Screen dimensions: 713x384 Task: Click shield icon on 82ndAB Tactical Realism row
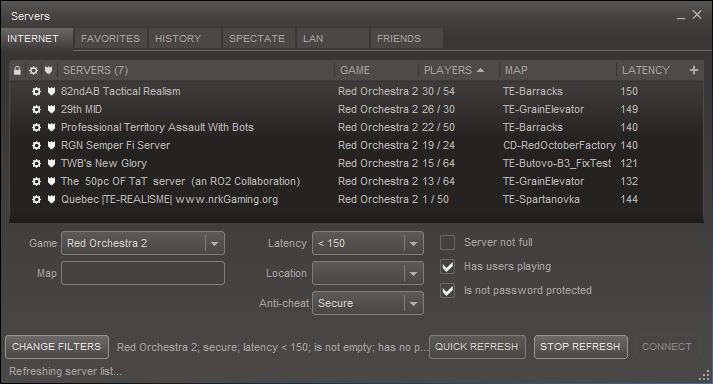[51, 91]
